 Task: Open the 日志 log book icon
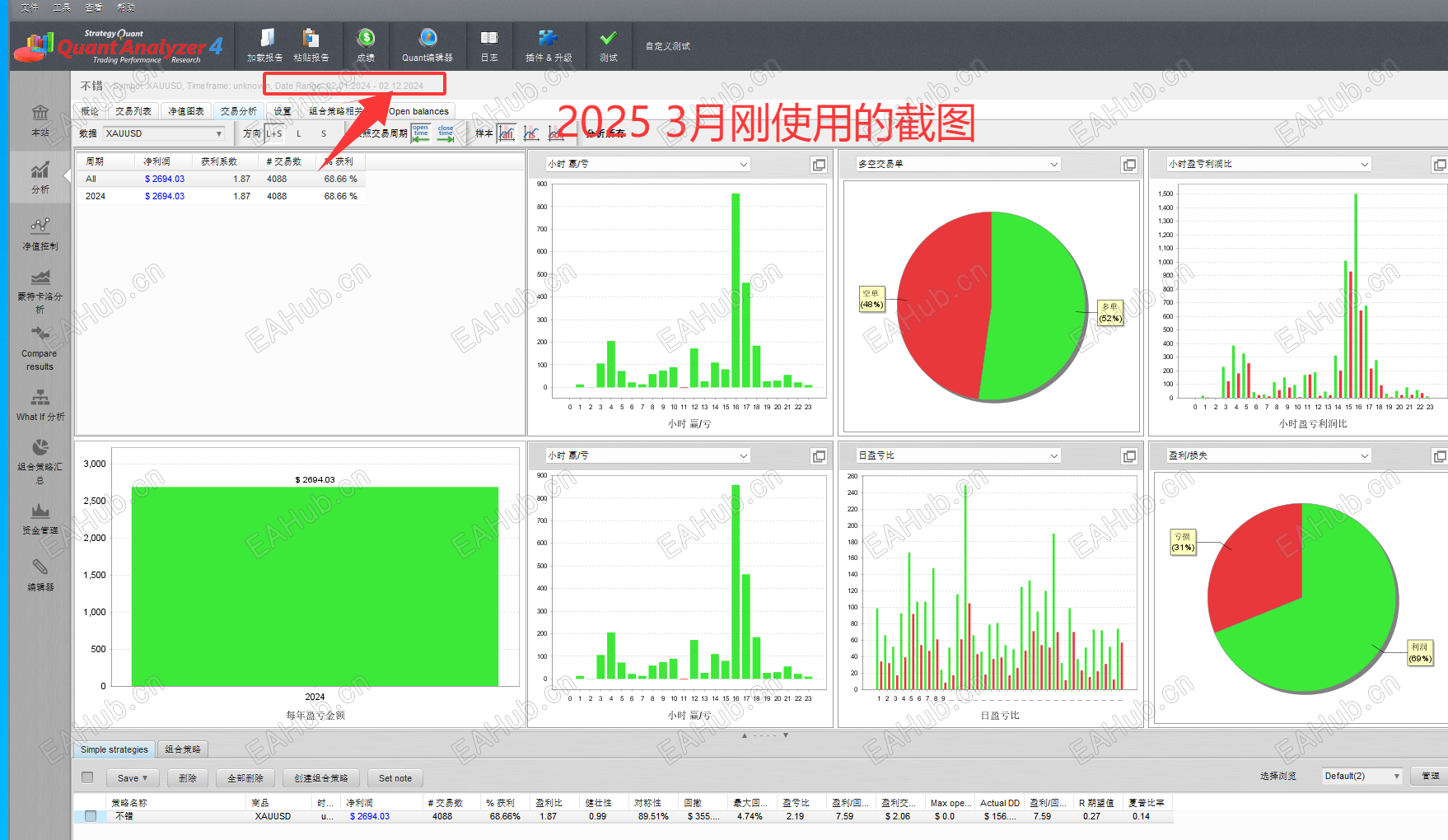(x=489, y=38)
